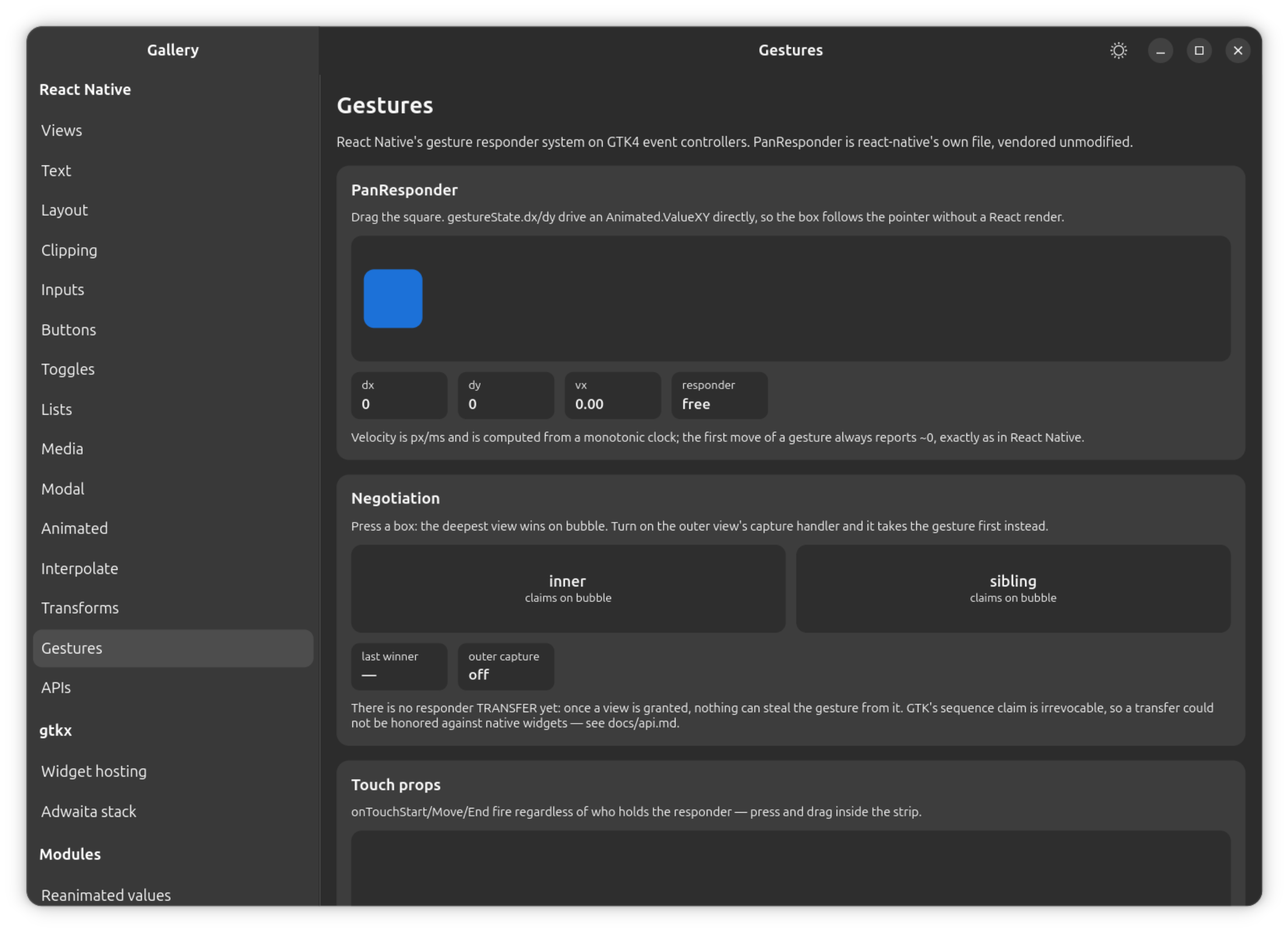The image size is (1288, 932).
Task: Maximize the Gallery window
Action: (1199, 51)
